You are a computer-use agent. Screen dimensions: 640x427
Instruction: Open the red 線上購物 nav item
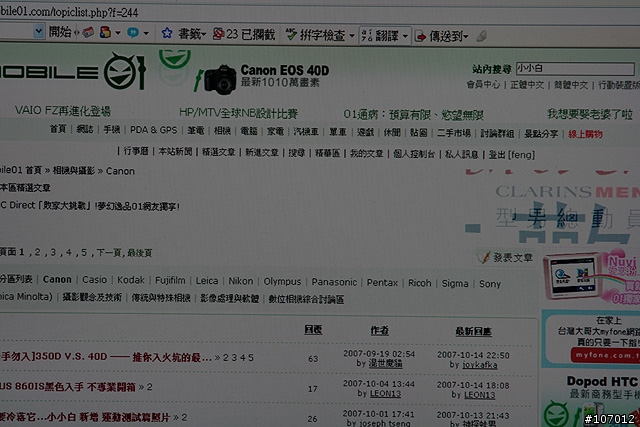tap(585, 134)
